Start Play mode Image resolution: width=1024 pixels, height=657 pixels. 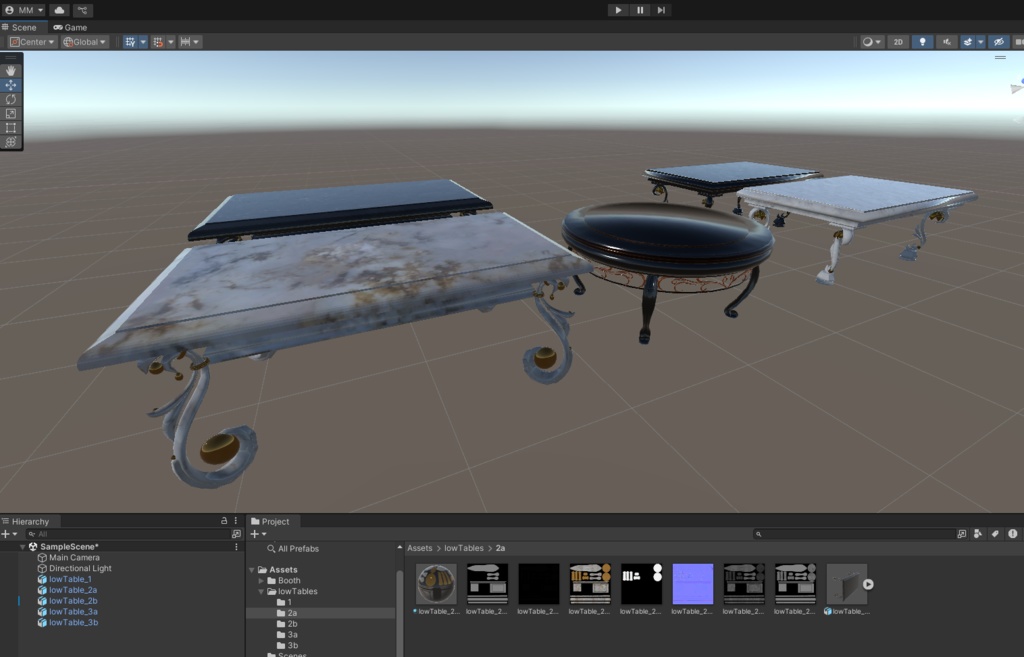click(618, 10)
